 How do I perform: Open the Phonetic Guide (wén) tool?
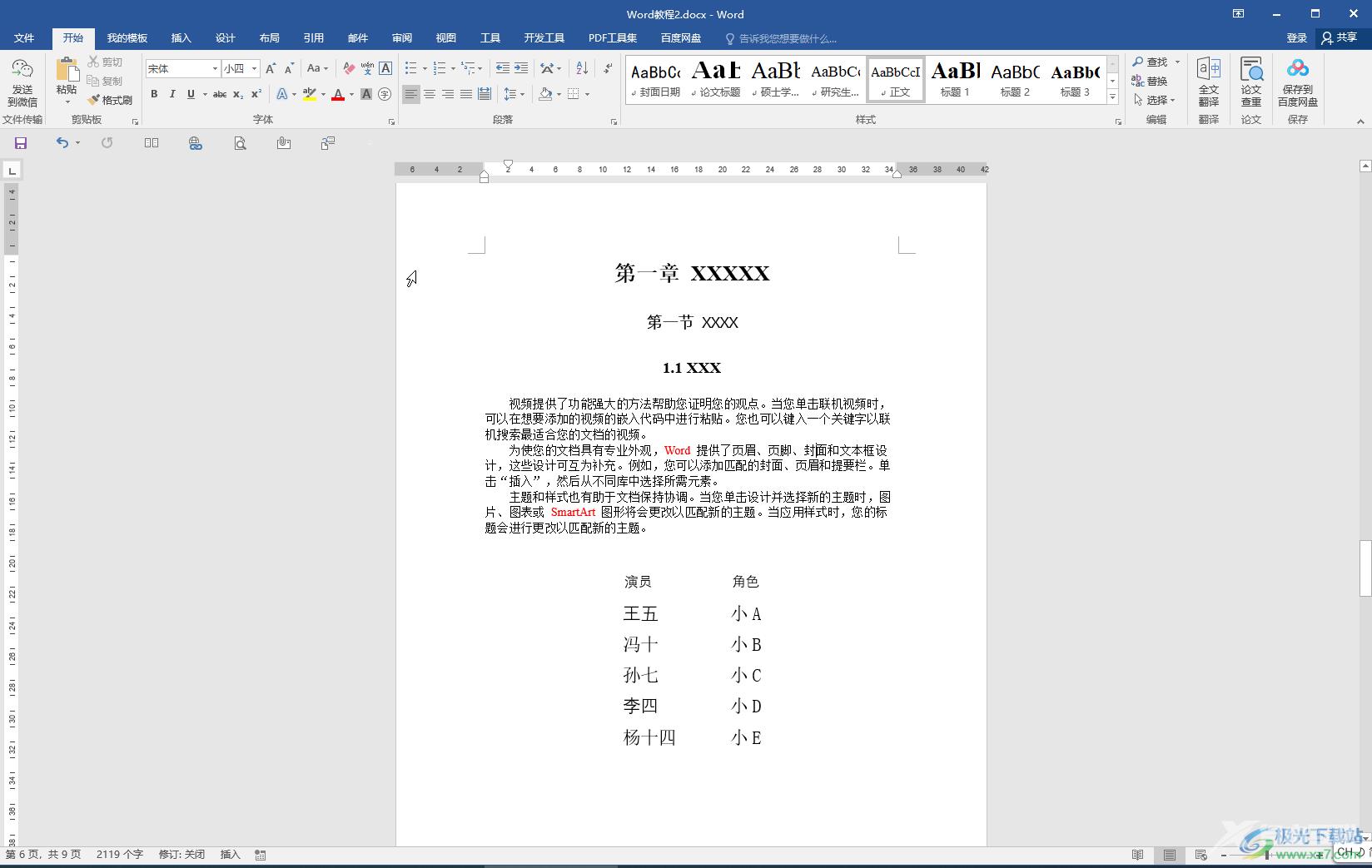[367, 68]
